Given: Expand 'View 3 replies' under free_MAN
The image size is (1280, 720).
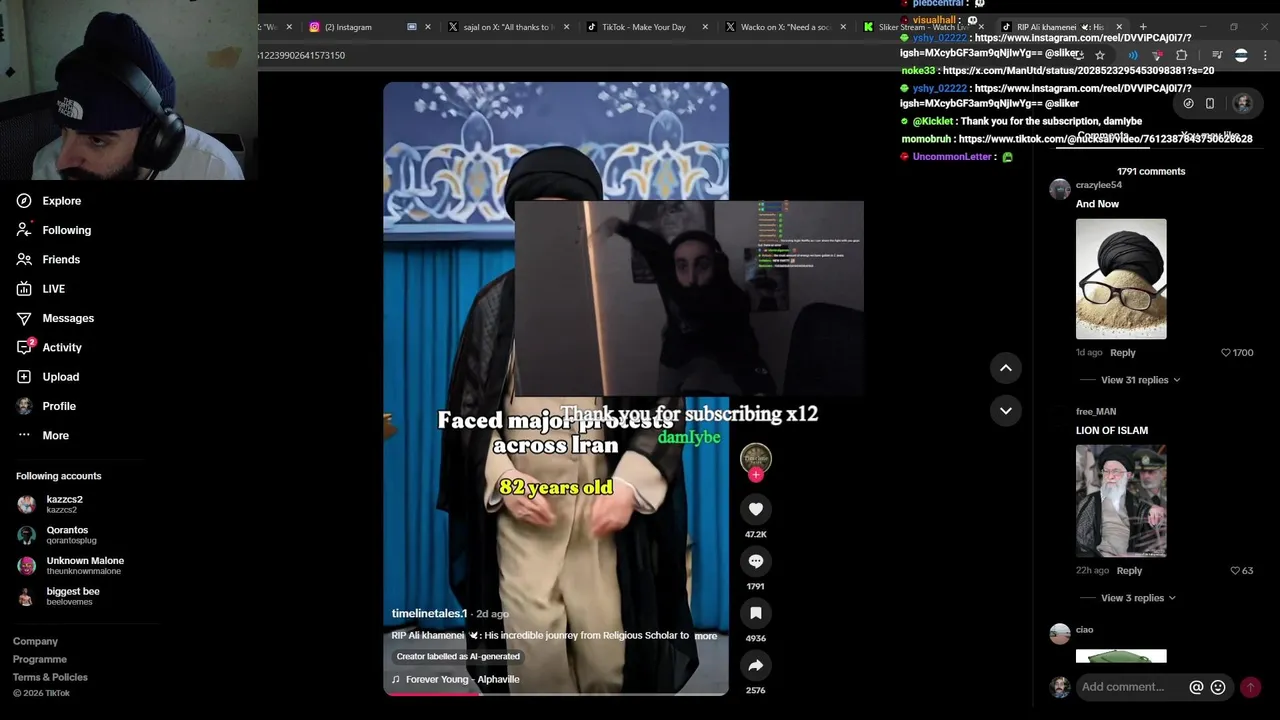Looking at the screenshot, I should 1138,598.
